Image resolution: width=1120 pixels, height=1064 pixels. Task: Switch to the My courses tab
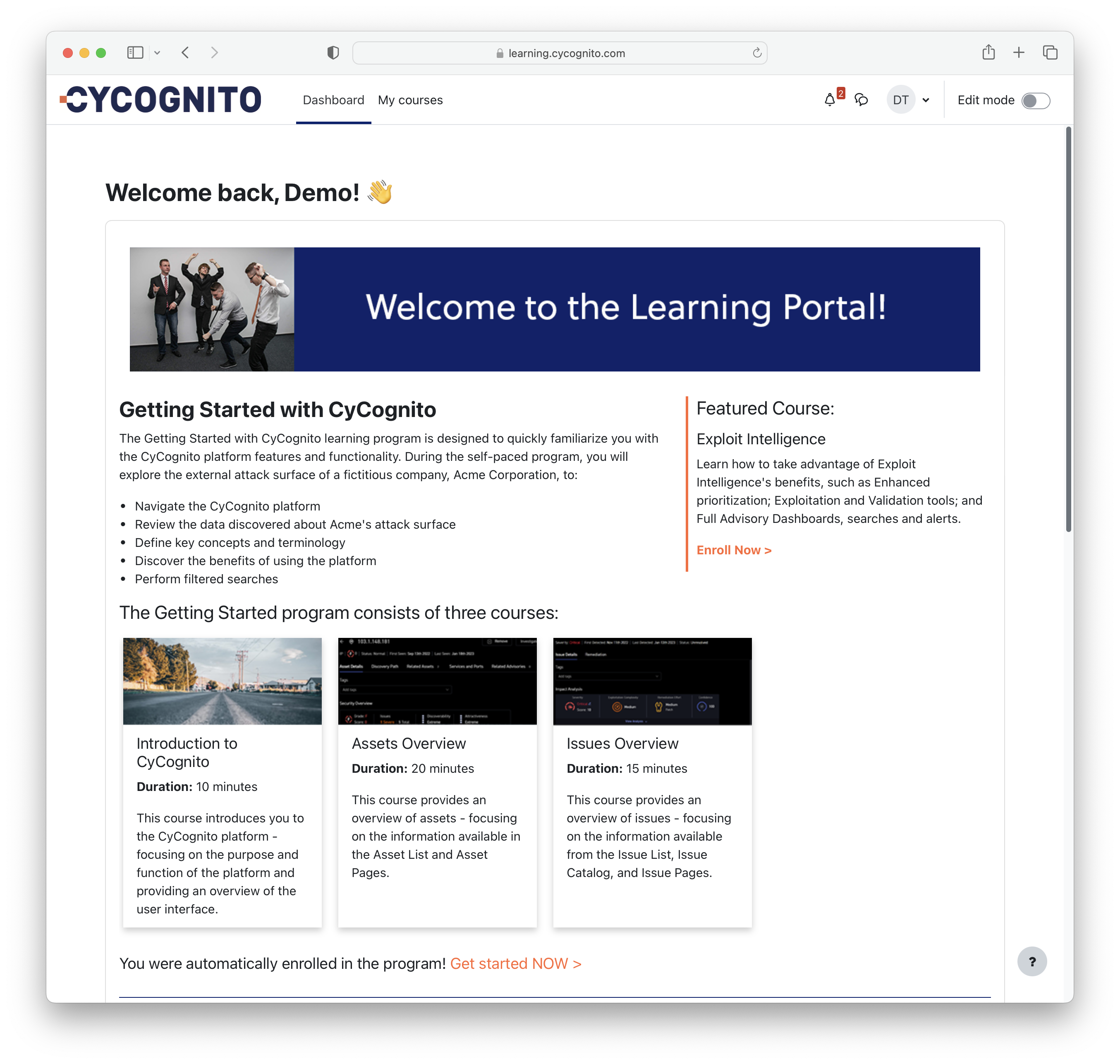click(x=410, y=101)
